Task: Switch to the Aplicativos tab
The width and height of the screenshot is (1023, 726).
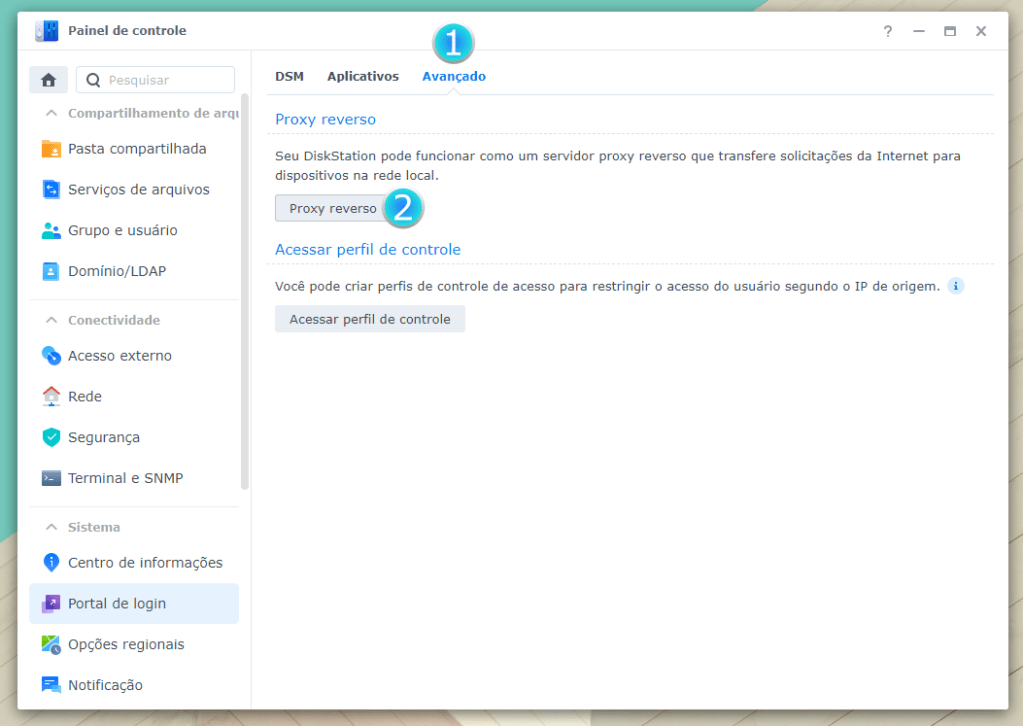Action: point(363,76)
